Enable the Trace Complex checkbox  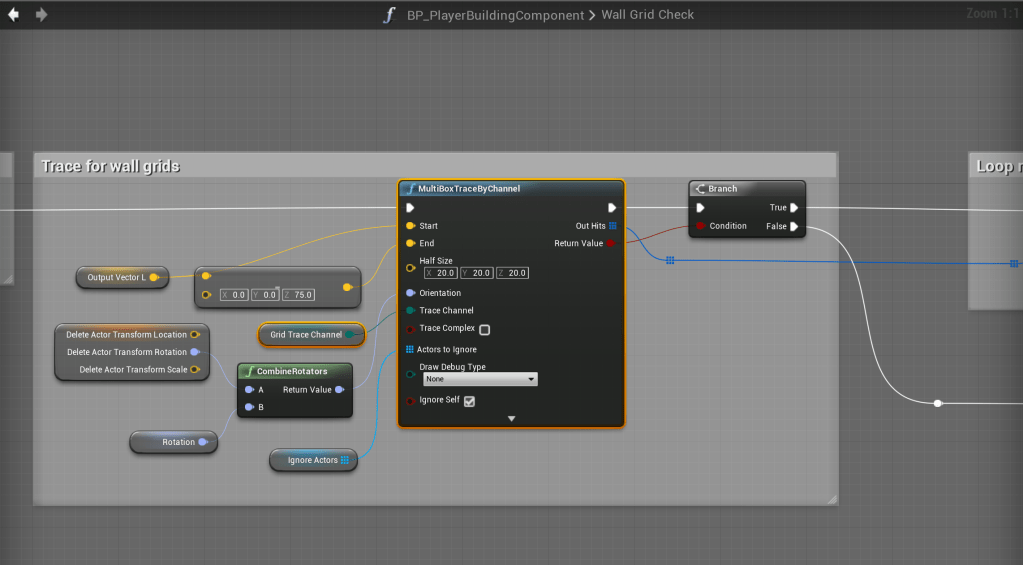485,329
